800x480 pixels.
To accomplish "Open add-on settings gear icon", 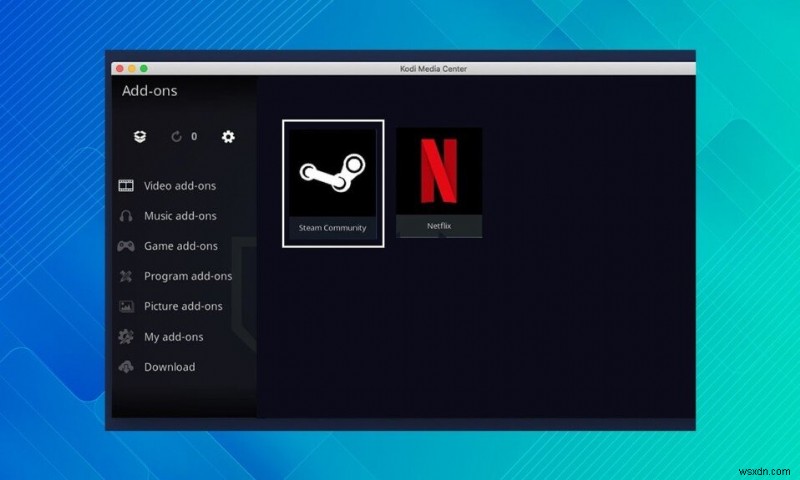I will pyautogui.click(x=228, y=137).
